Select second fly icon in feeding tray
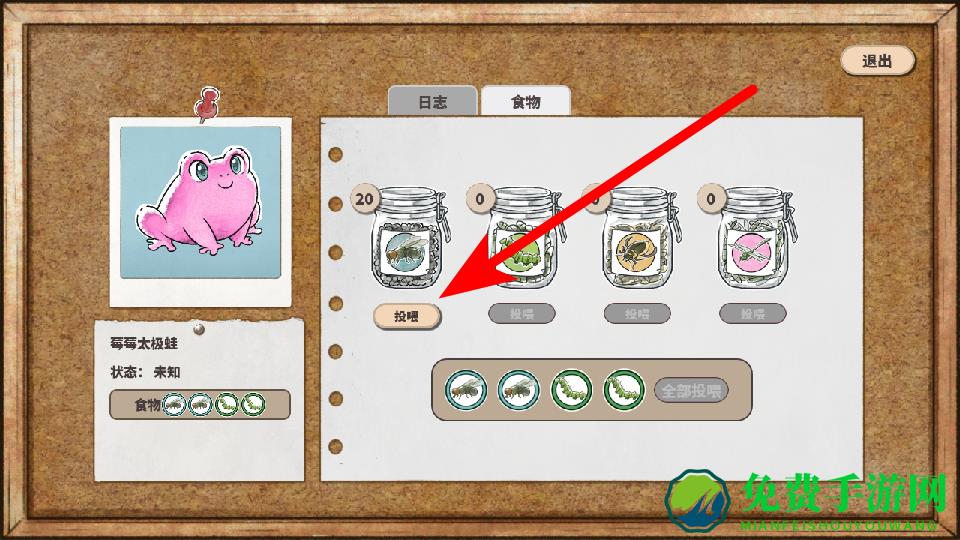 tap(519, 390)
